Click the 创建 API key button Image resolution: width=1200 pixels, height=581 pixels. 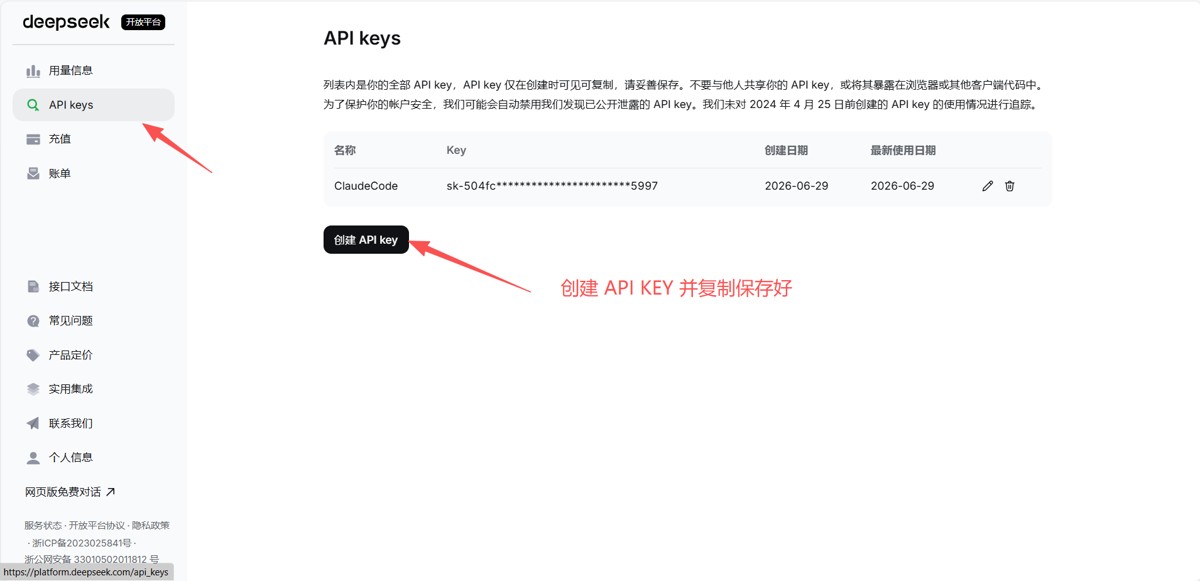point(366,240)
